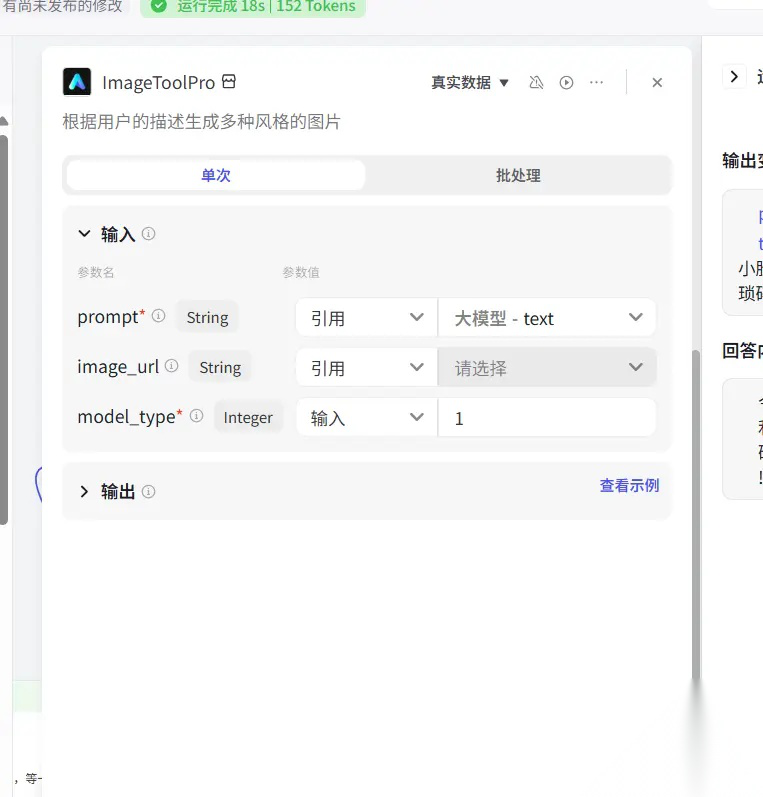763x797 pixels.
Task: Switch to the 单次 tab
Action: click(x=216, y=175)
